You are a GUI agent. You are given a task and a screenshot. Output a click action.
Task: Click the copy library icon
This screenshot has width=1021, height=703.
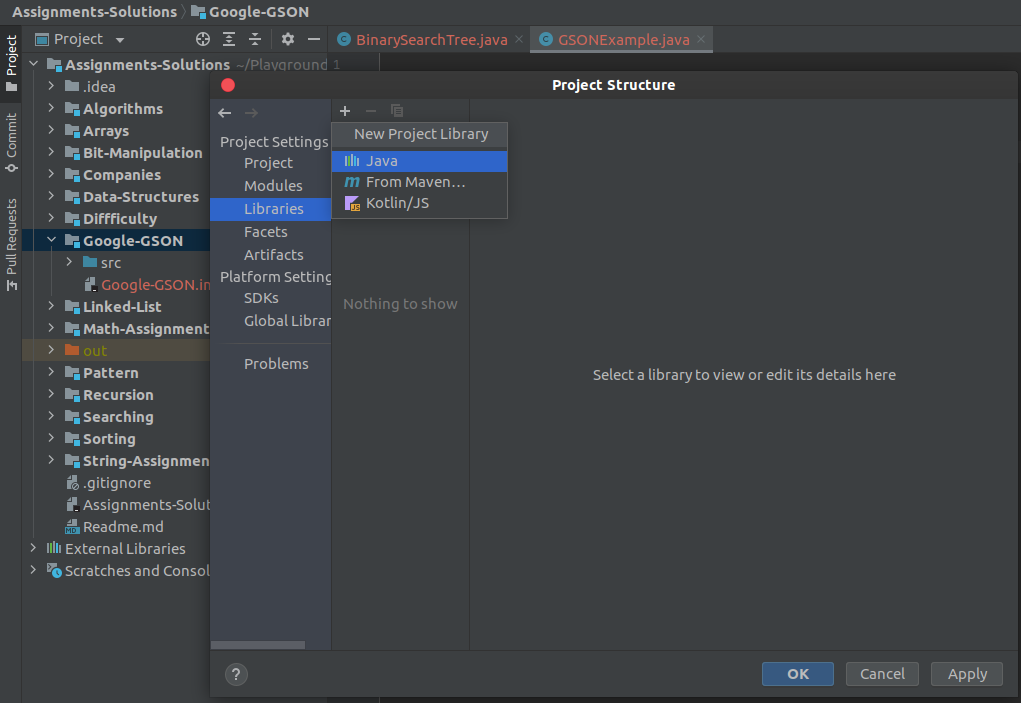(x=397, y=111)
